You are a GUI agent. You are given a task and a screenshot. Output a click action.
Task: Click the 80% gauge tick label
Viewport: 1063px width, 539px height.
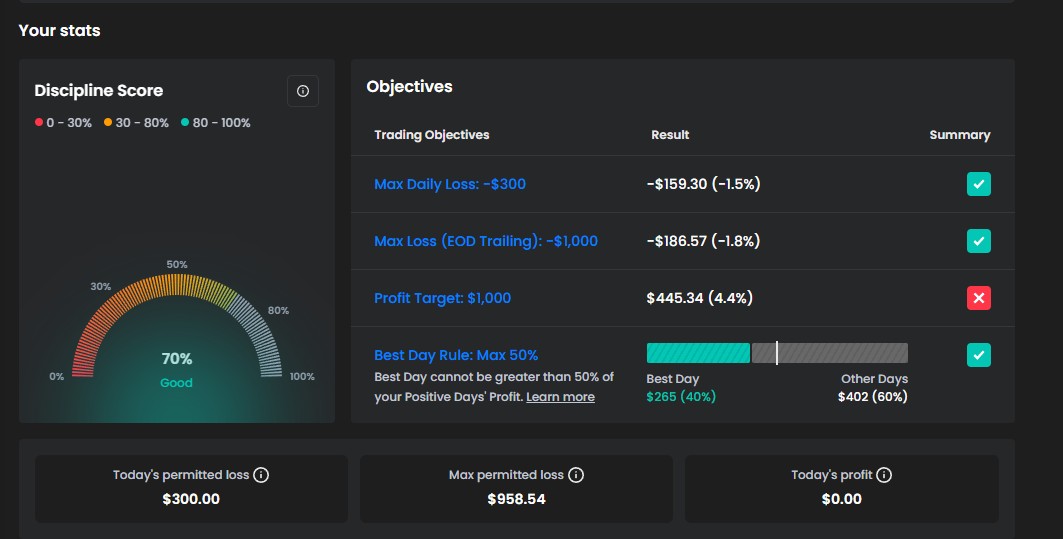pos(278,311)
